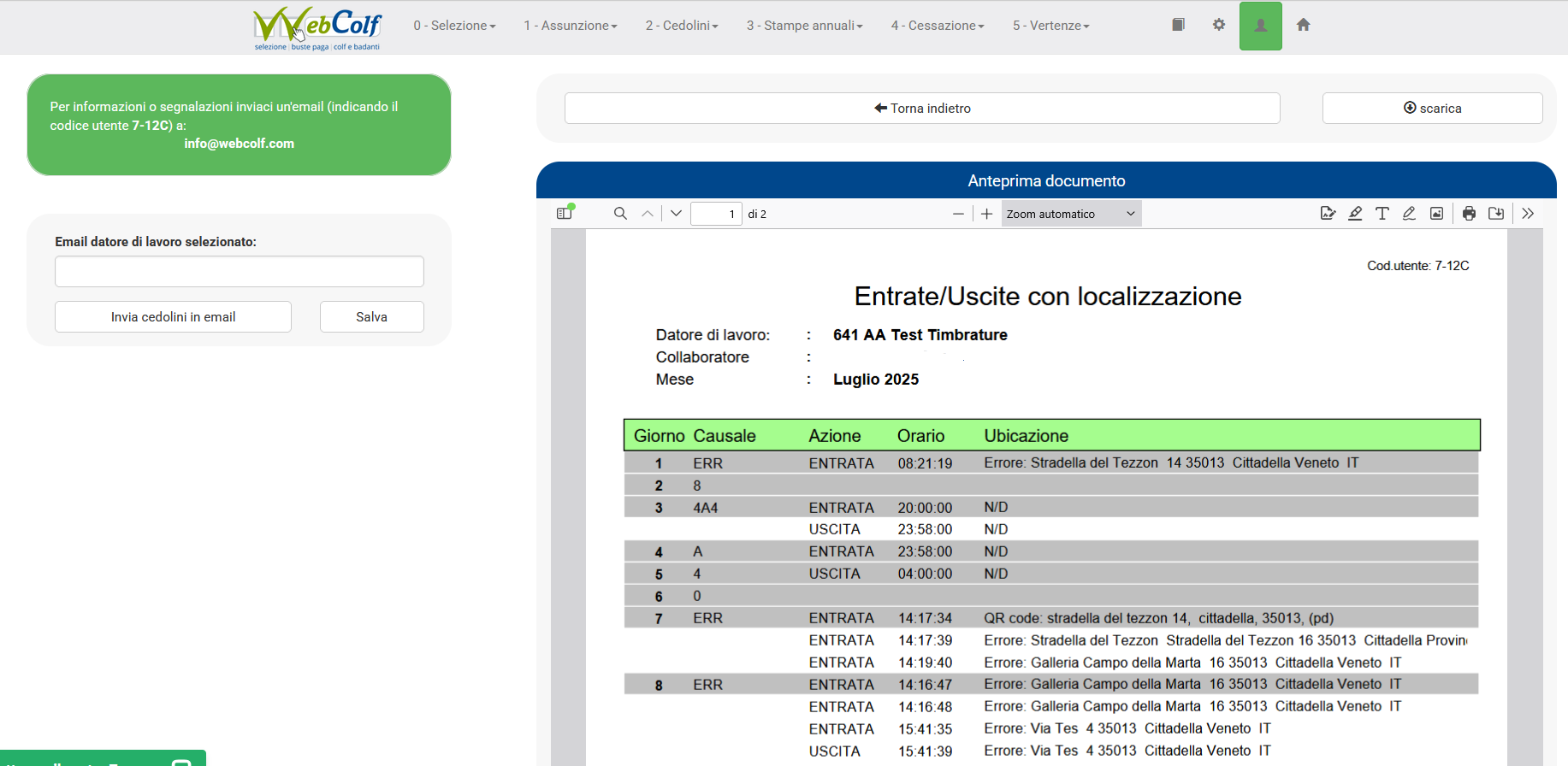This screenshot has width=1568, height=766.
Task: Select the add text tool
Action: (x=1382, y=214)
